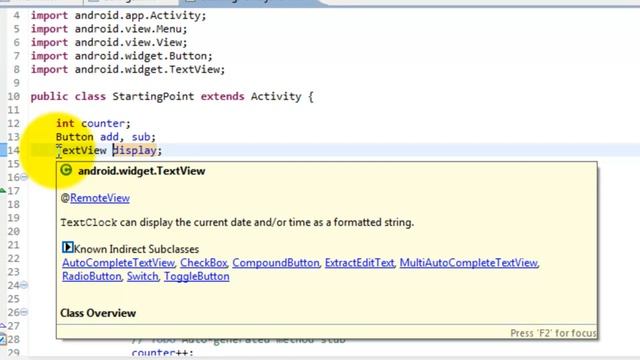Click 'StartingPoint' class name on line 10

coord(153,96)
